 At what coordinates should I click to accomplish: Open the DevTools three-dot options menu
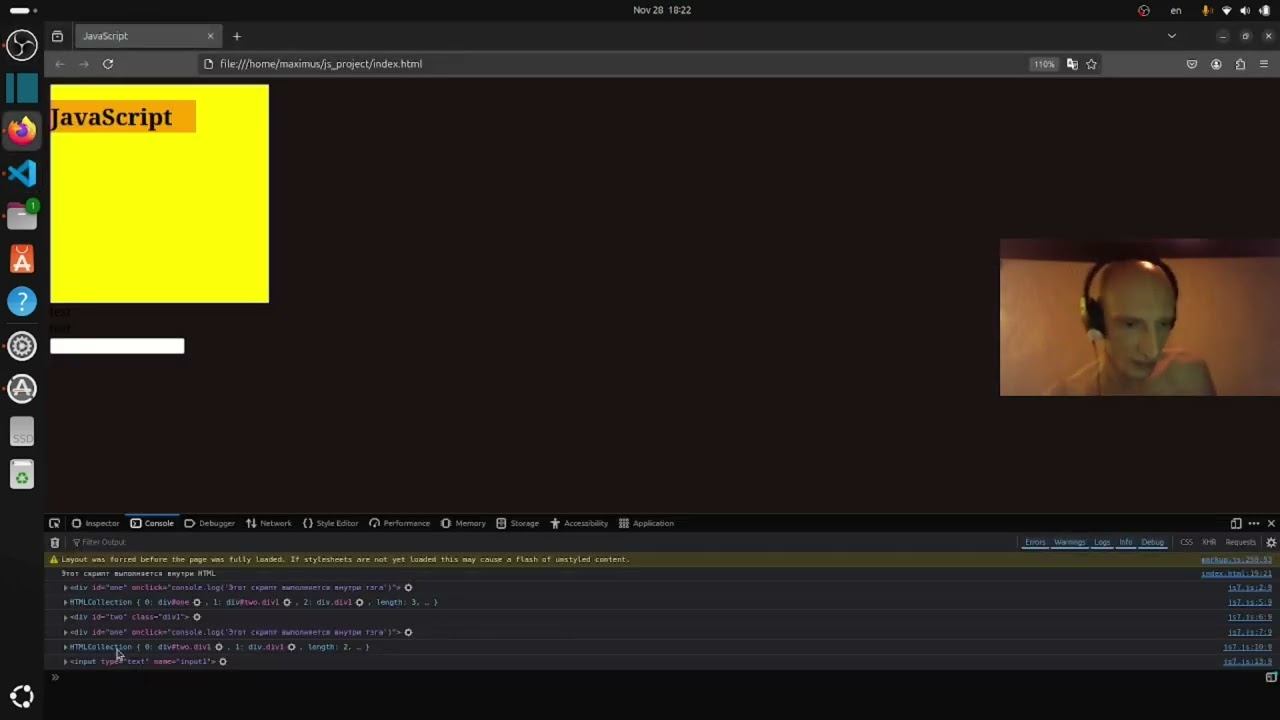coord(1253,523)
